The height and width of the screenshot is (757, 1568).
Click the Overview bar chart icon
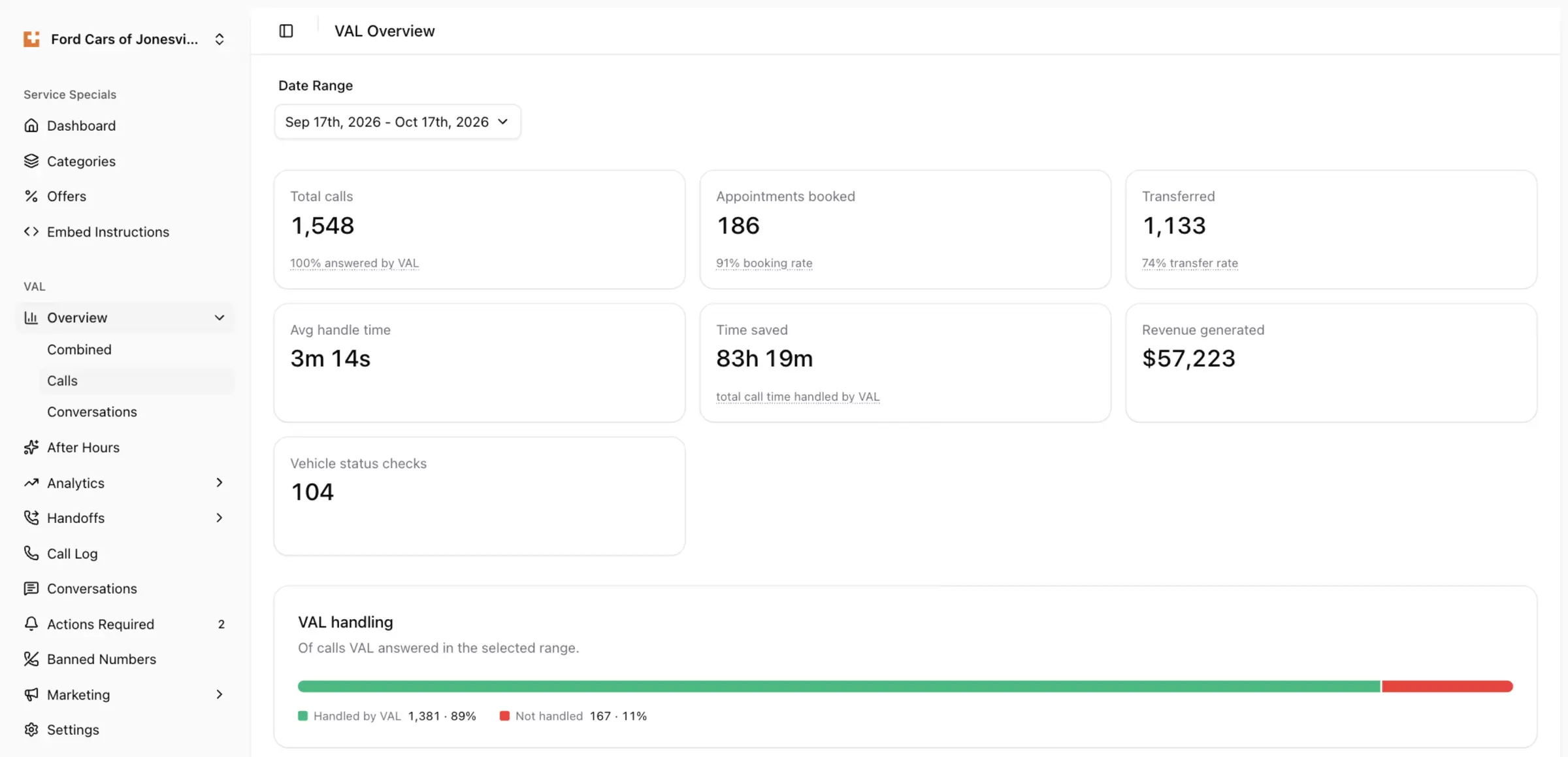point(31,318)
